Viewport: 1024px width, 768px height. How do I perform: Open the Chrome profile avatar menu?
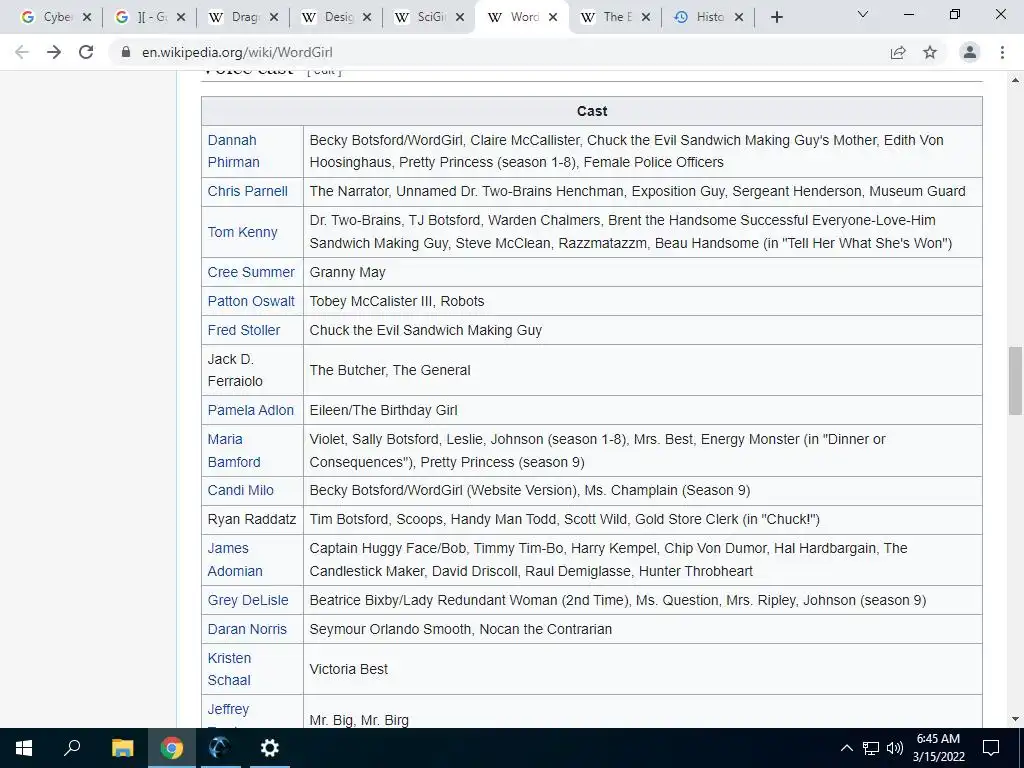[970, 52]
